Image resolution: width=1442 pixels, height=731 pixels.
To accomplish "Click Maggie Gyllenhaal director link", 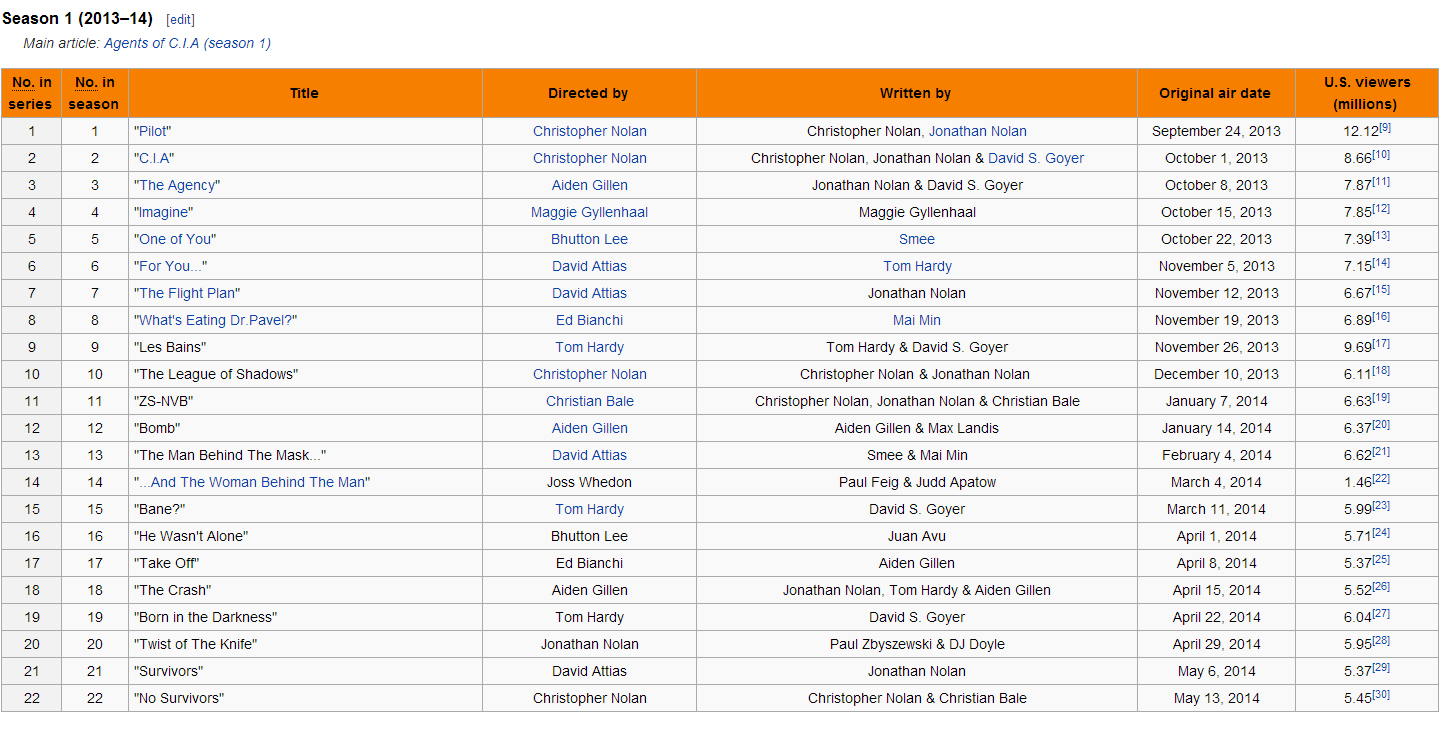I will click(x=590, y=212).
